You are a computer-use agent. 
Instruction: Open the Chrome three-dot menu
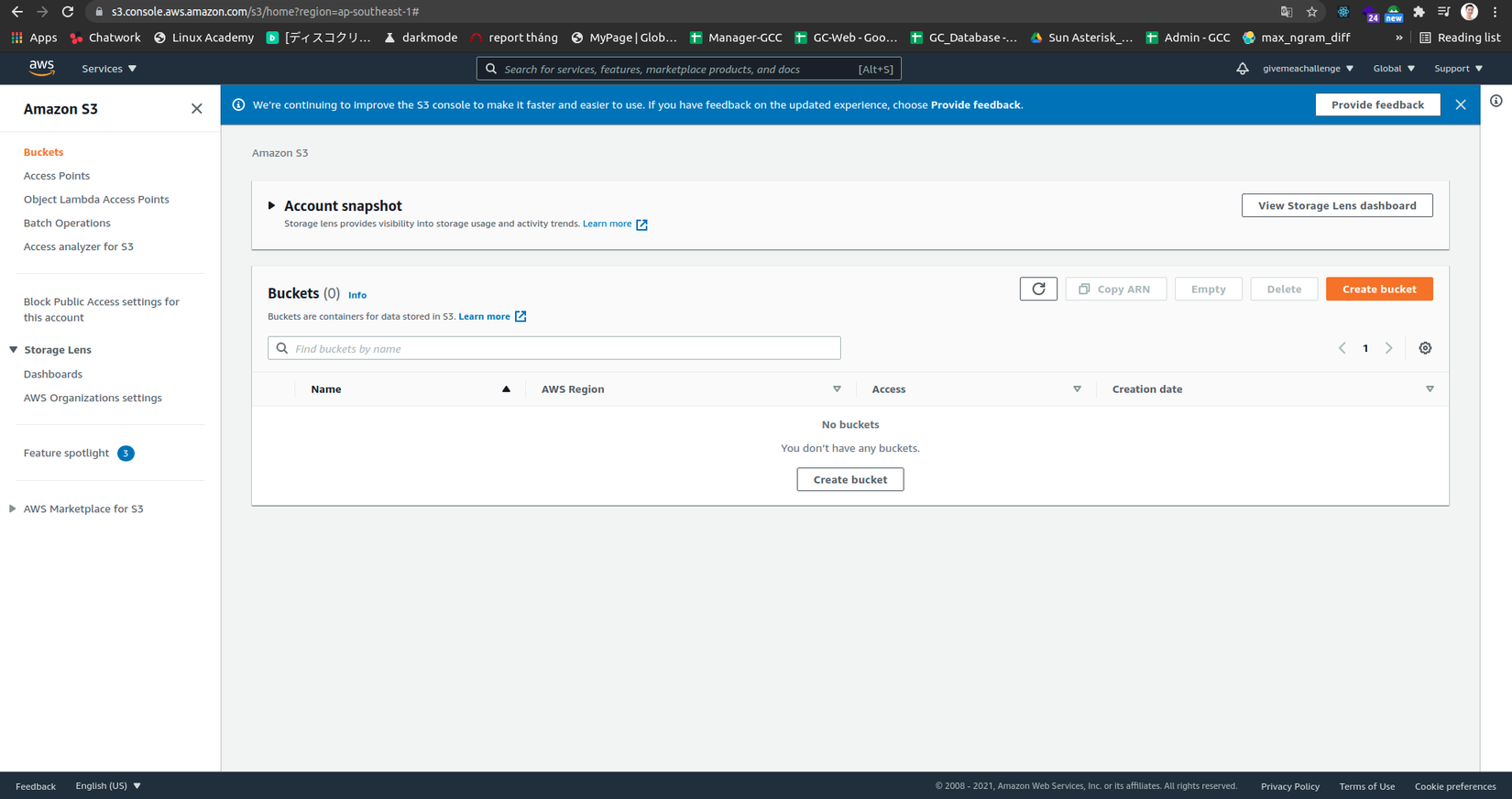(x=1496, y=12)
